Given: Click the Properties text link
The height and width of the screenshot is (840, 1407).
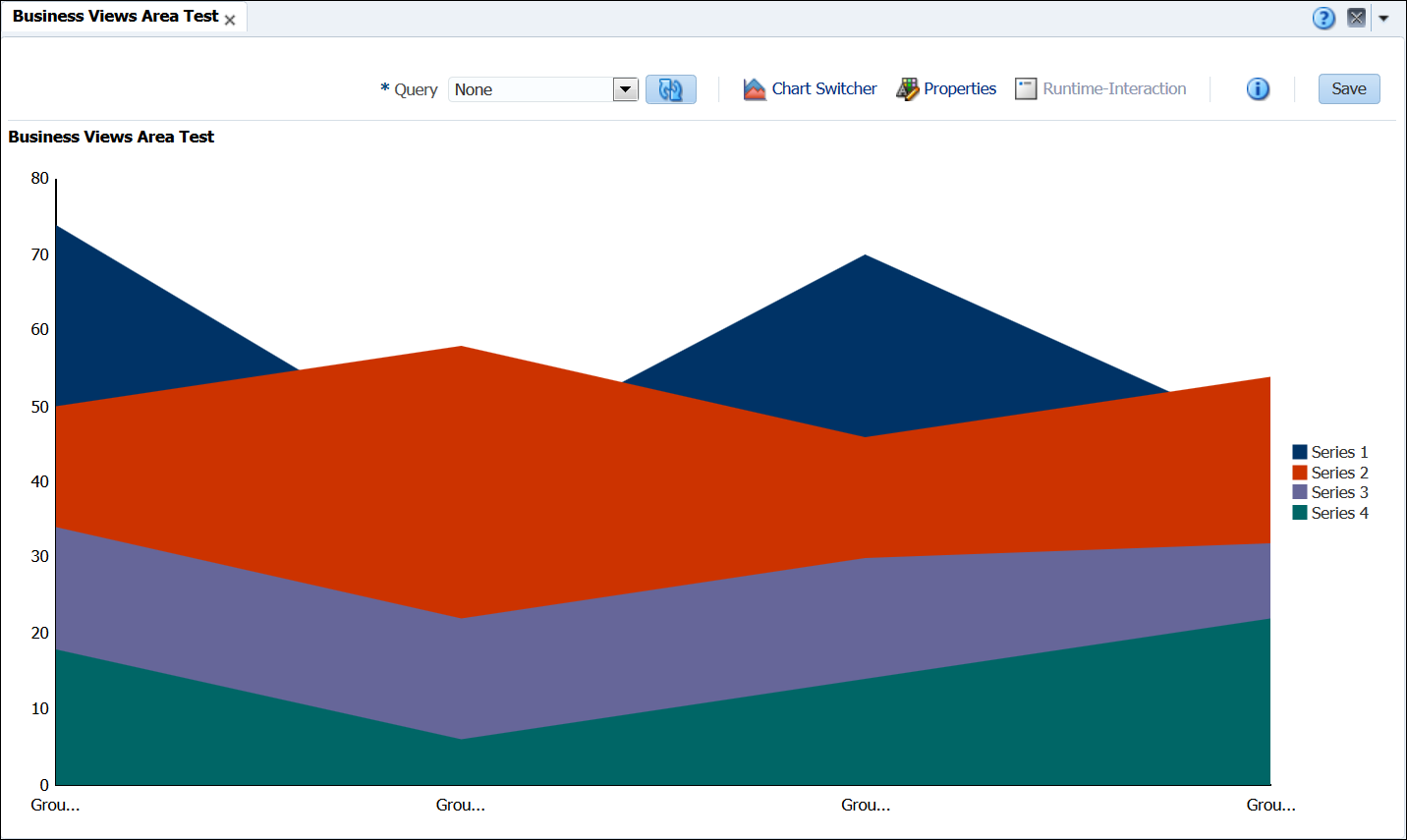Looking at the screenshot, I should [x=960, y=89].
